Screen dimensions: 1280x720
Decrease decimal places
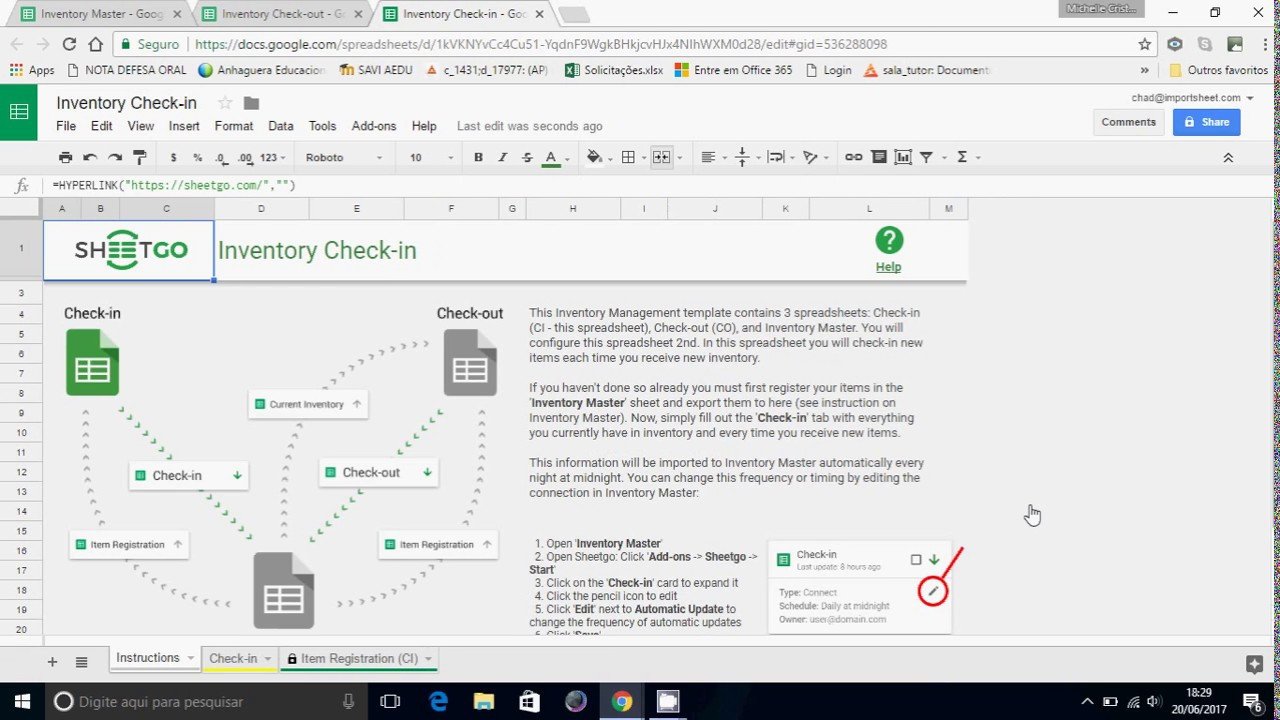click(x=220, y=157)
